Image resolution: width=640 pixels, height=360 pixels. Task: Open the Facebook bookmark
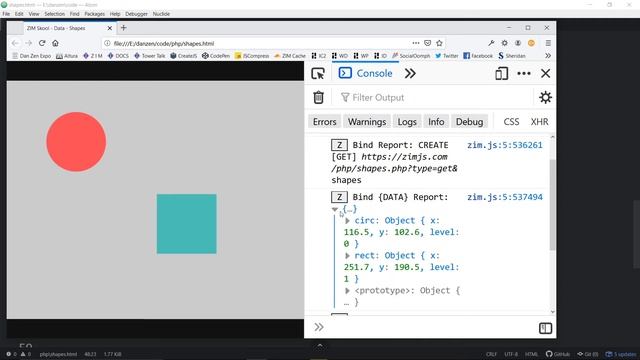click(478, 56)
